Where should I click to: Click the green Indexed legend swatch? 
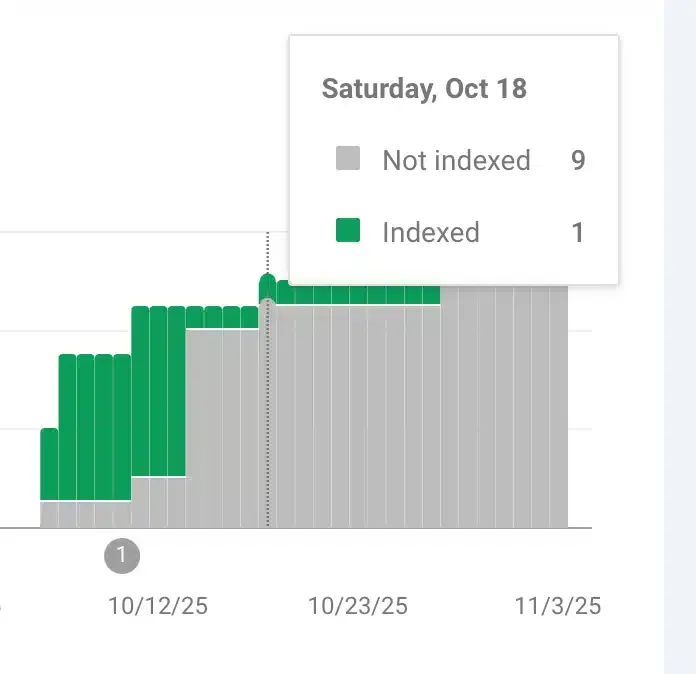[347, 232]
